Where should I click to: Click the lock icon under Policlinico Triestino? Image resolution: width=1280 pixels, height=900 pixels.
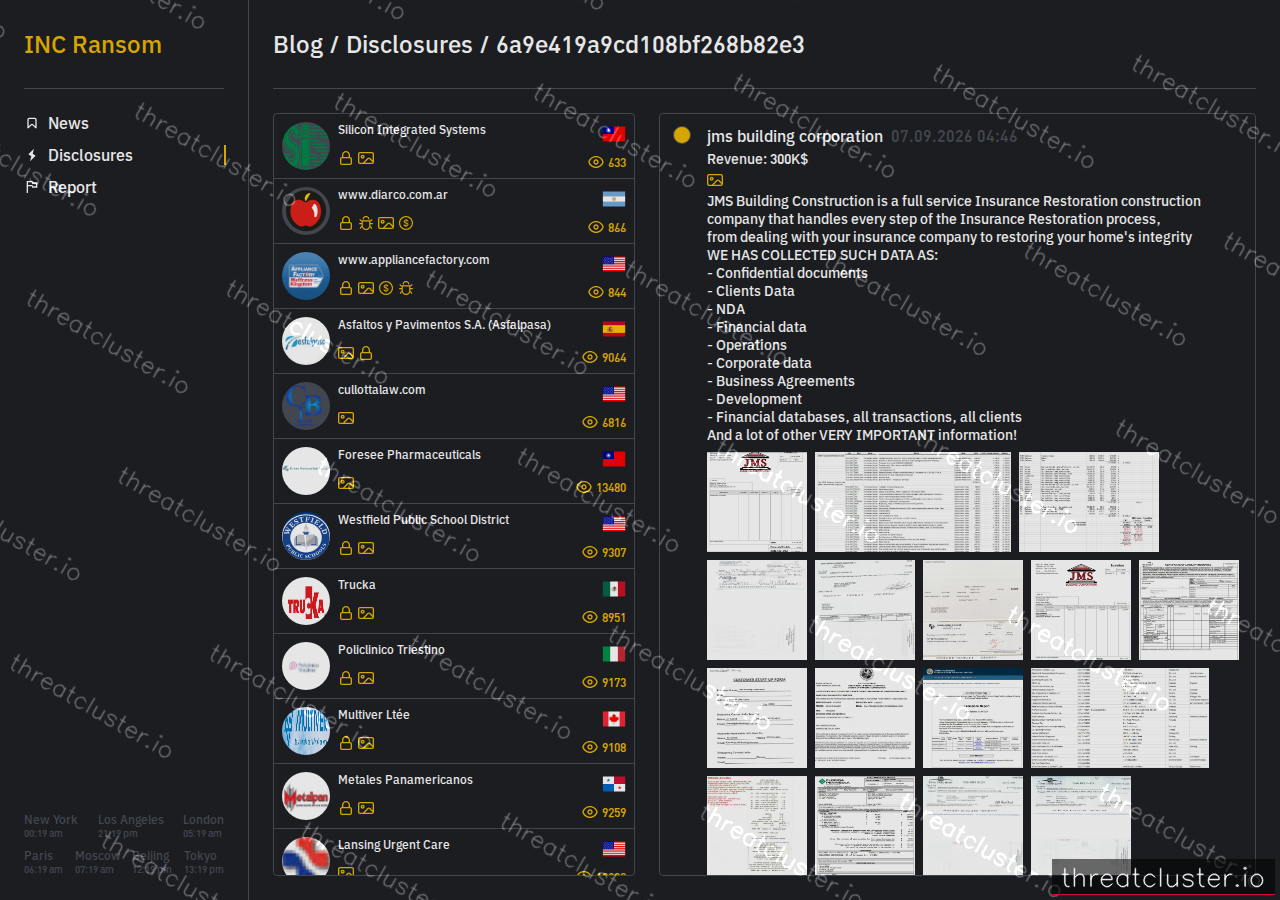click(345, 678)
